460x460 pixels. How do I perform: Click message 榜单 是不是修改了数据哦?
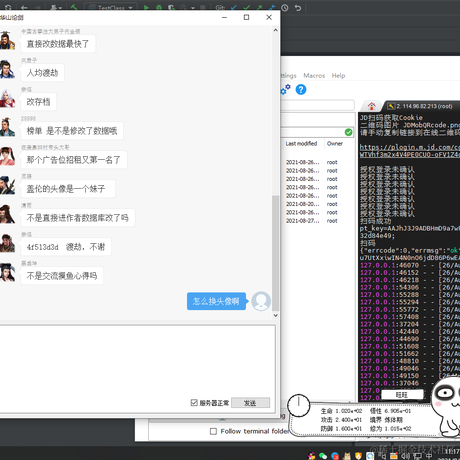point(72,131)
